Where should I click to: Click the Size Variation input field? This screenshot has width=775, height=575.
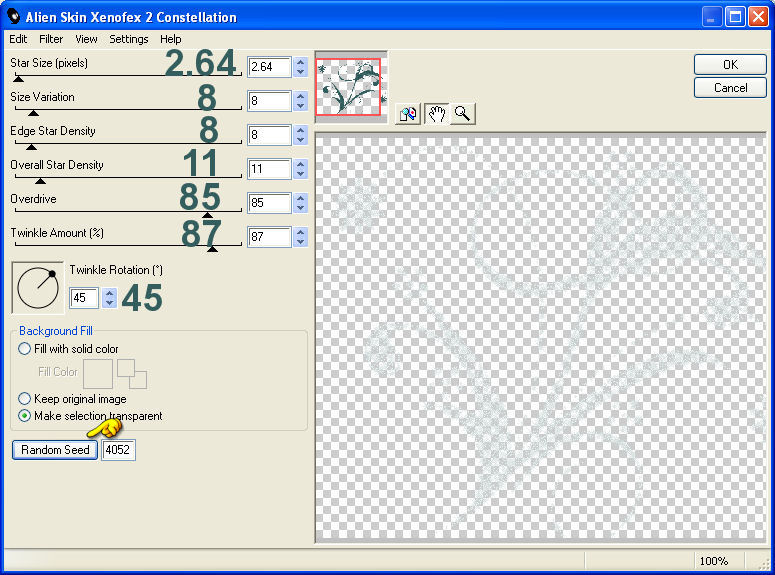pos(269,101)
